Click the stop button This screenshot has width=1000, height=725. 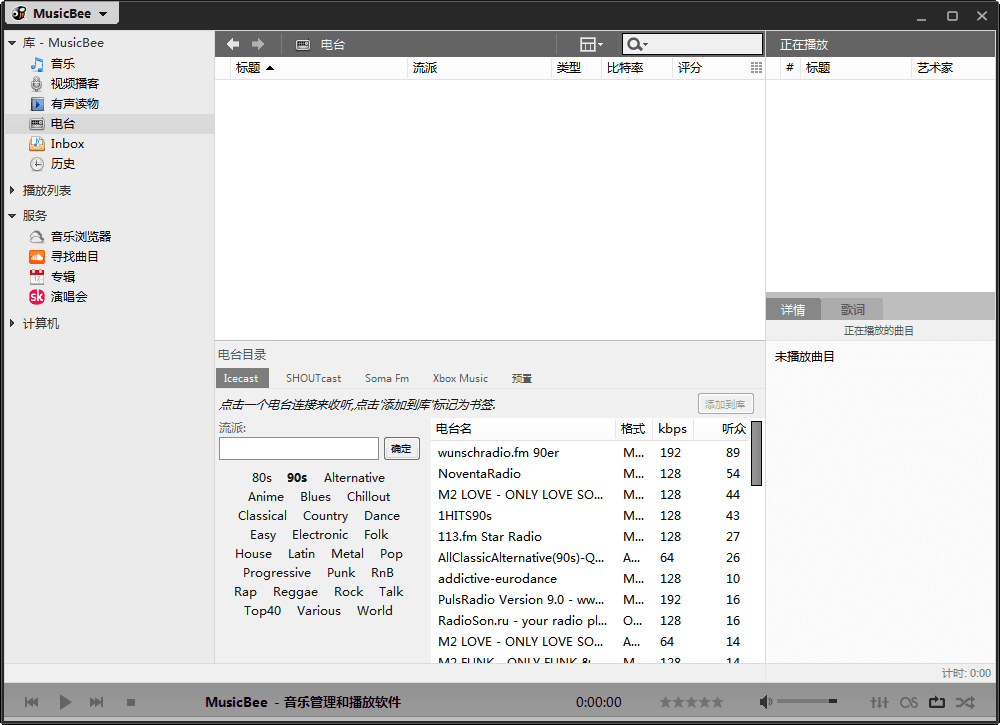pos(131,702)
